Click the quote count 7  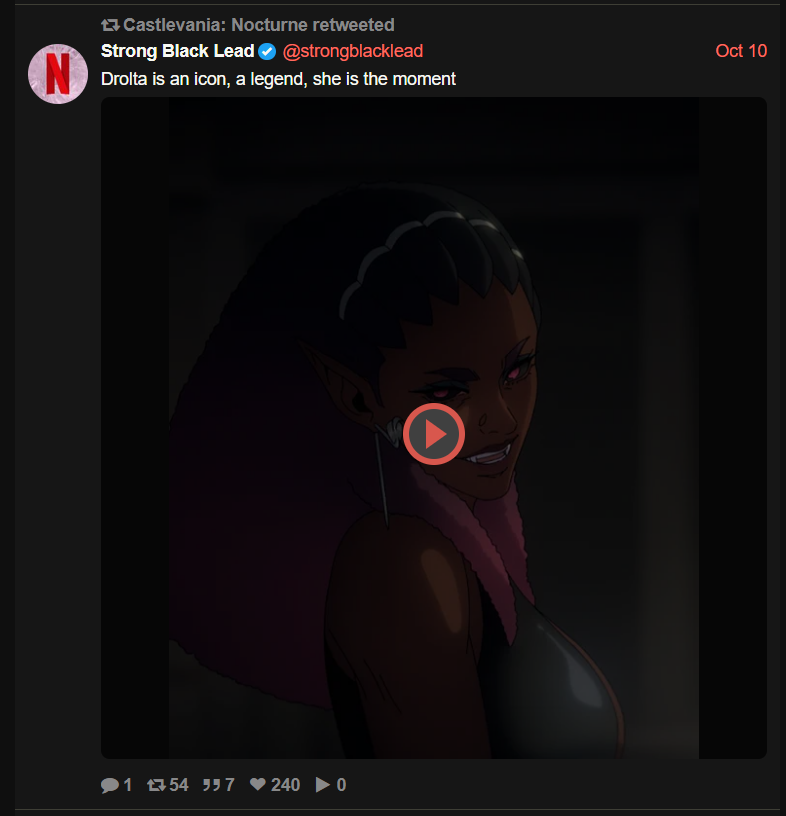click(x=230, y=785)
